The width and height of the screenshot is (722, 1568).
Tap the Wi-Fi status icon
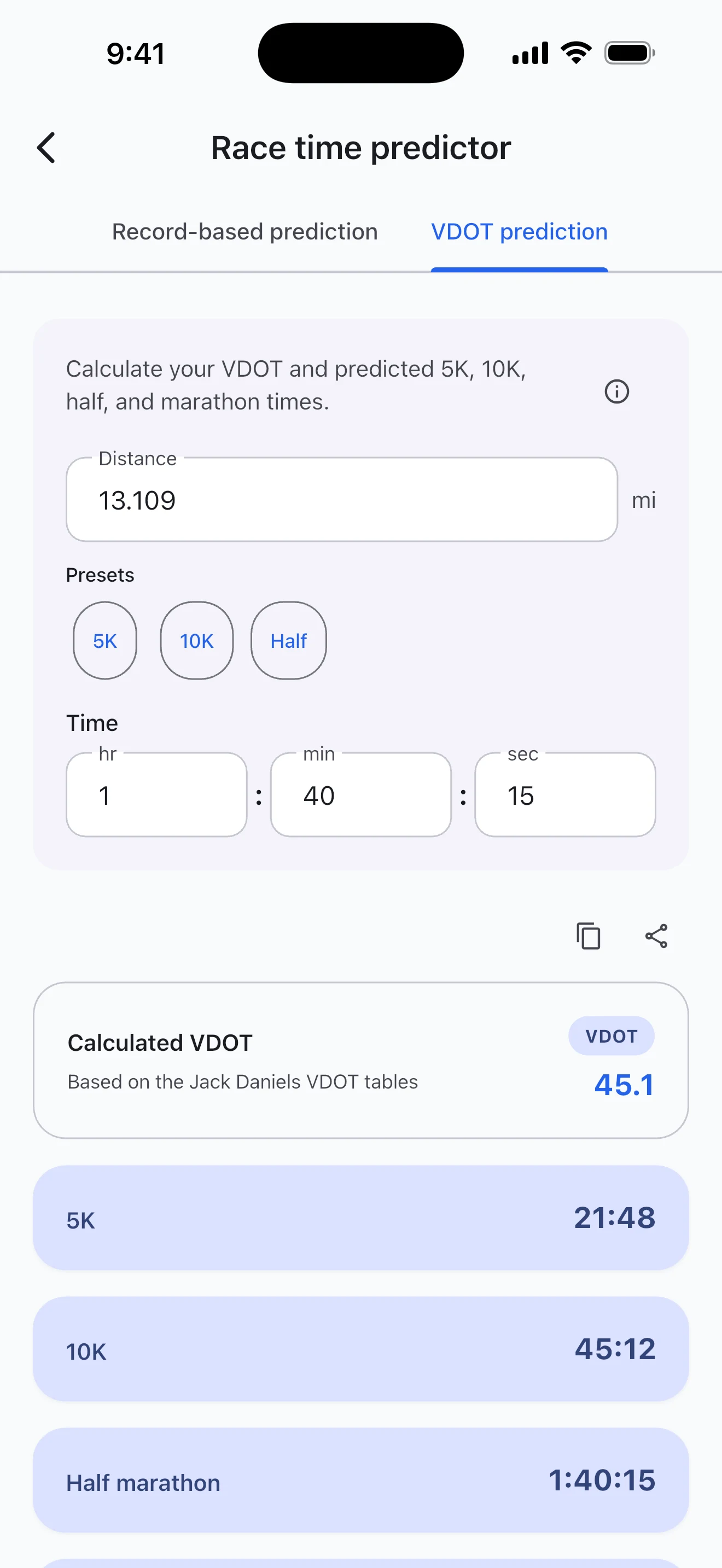point(576,53)
